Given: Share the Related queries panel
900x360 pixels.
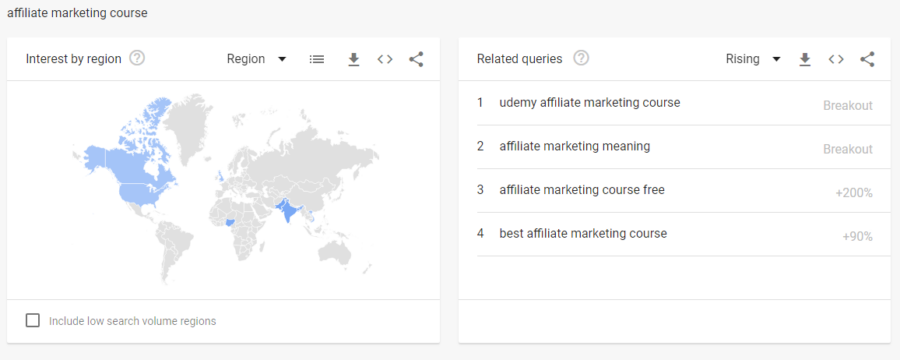Looking at the screenshot, I should coord(867,59).
